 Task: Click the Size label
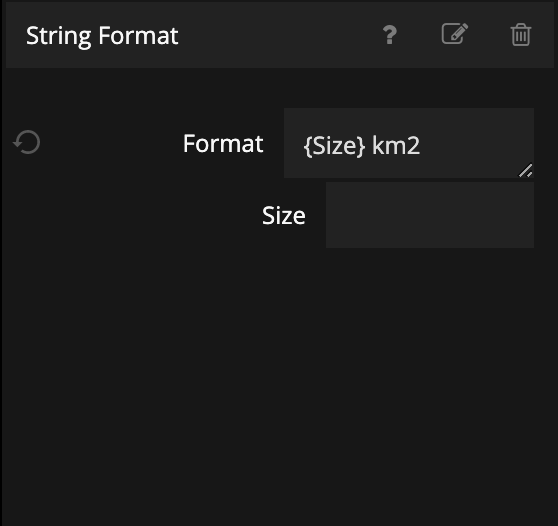(x=284, y=216)
